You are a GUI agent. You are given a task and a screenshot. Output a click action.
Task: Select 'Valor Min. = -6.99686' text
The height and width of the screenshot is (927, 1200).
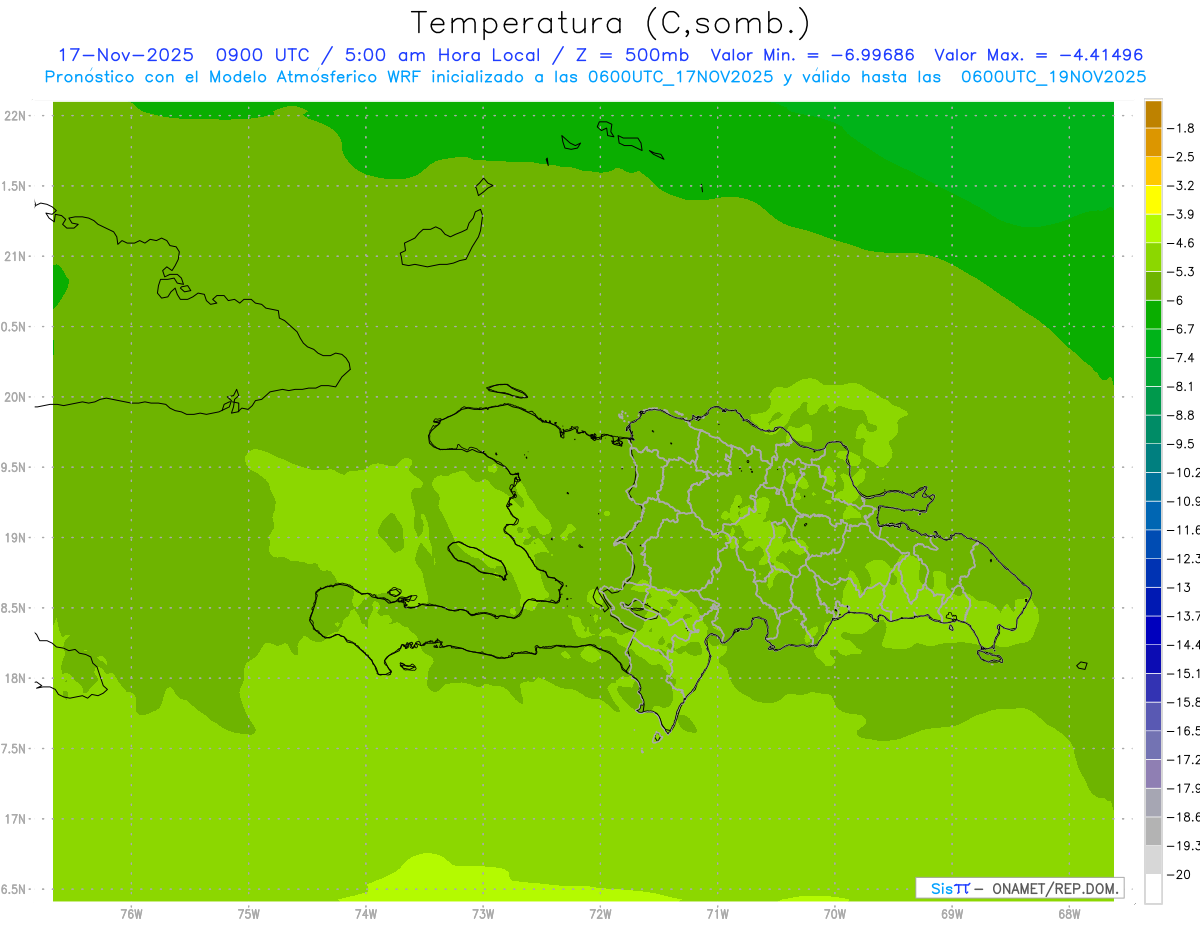(812, 55)
